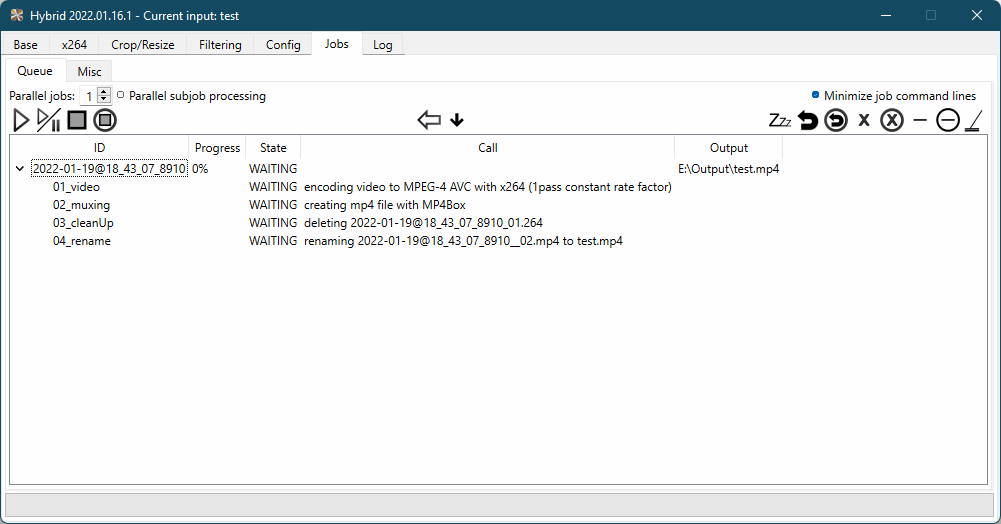Open the x264 tab
The height and width of the screenshot is (524, 1001).
click(x=74, y=45)
